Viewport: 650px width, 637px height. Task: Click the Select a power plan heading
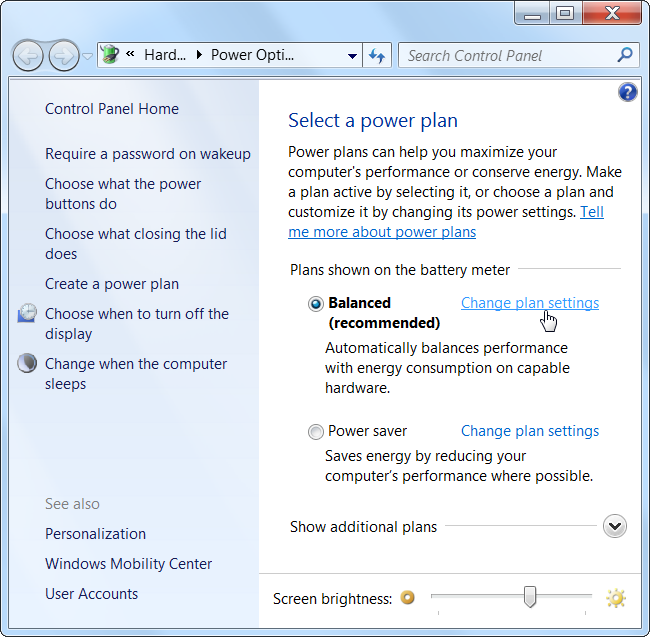click(373, 121)
